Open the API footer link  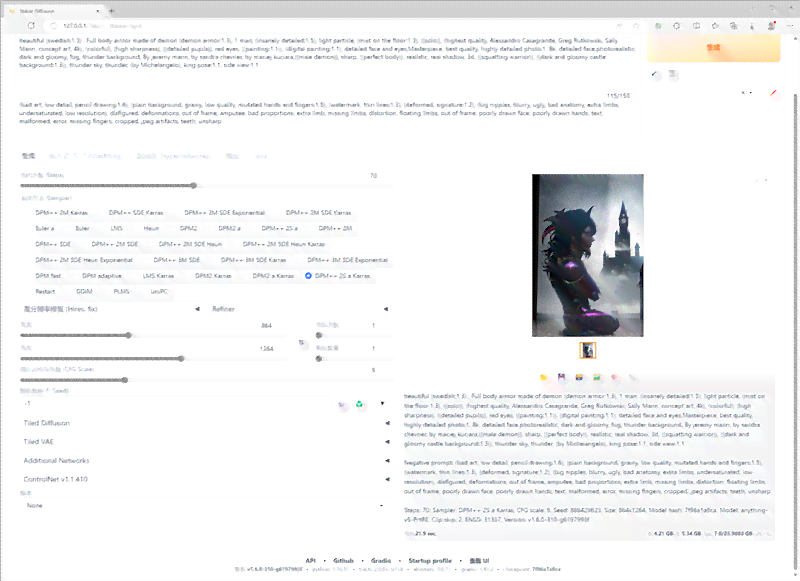(310, 561)
